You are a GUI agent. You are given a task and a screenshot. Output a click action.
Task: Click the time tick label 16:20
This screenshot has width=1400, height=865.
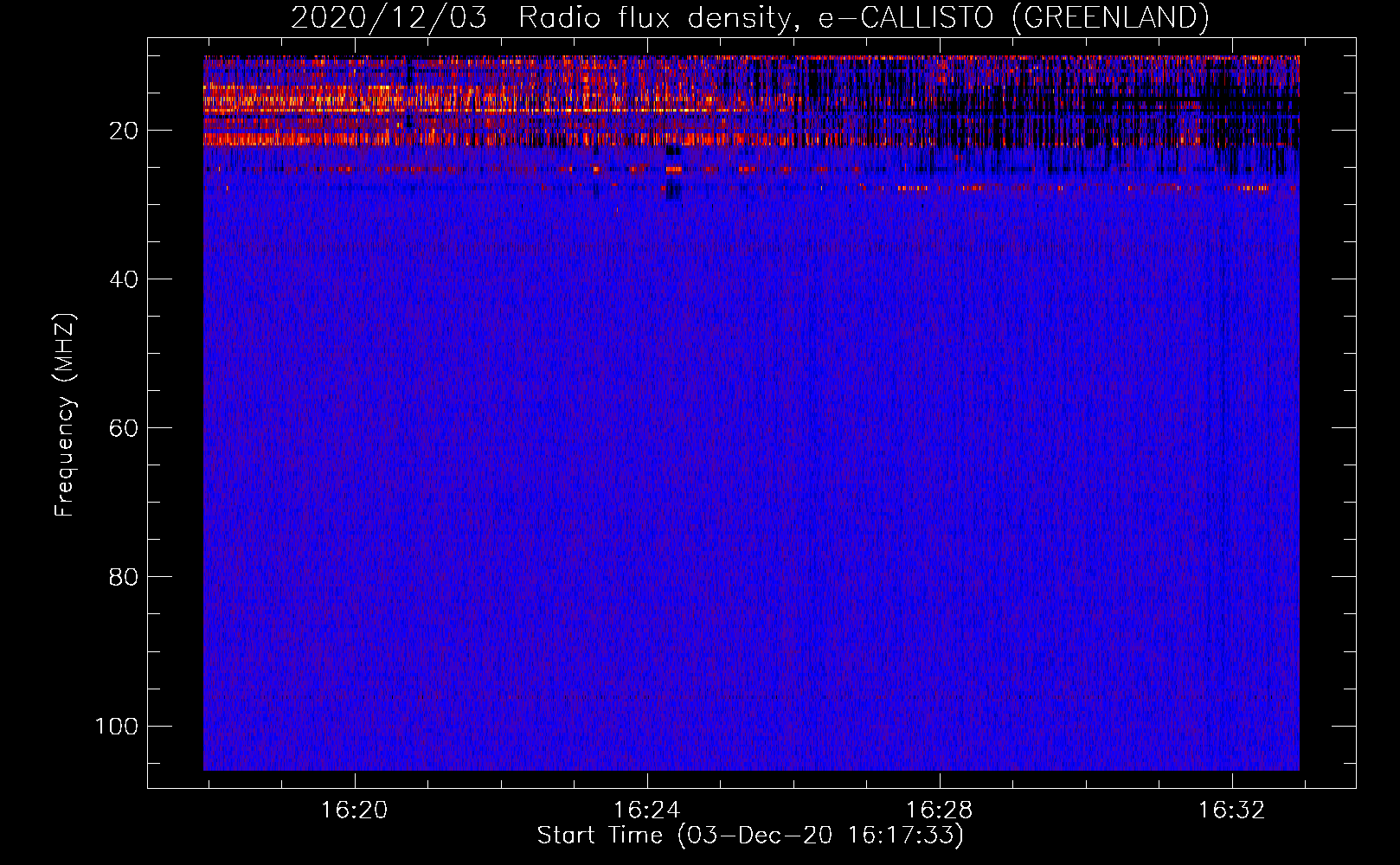click(354, 811)
